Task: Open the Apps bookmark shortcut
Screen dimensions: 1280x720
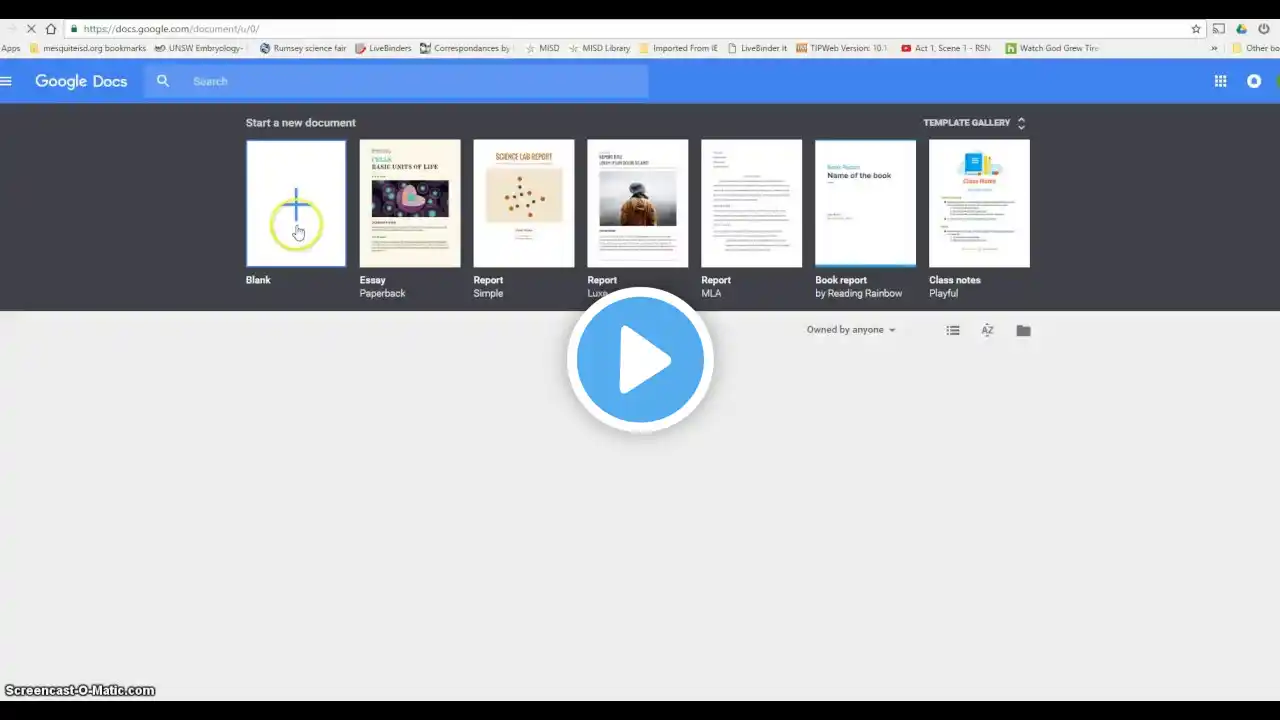Action: 10,48
